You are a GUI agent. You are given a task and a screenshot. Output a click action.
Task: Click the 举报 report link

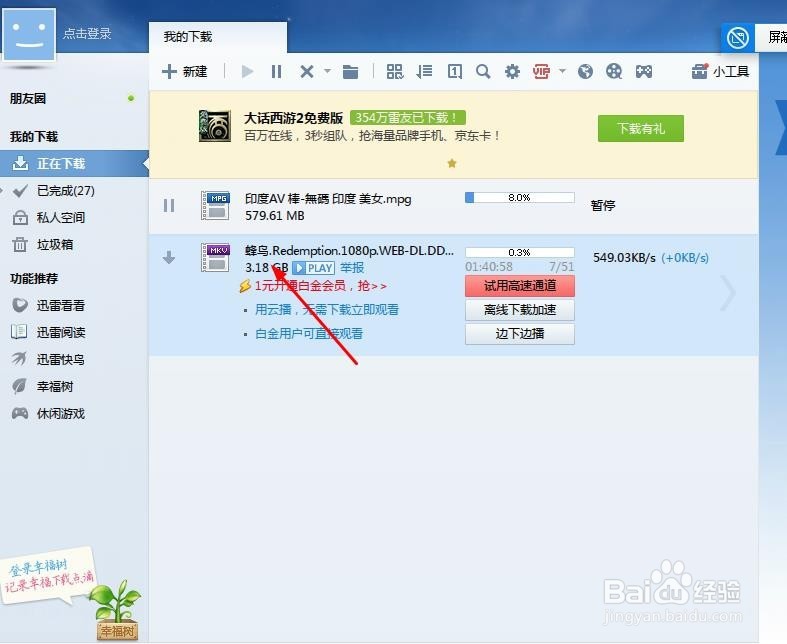point(352,268)
